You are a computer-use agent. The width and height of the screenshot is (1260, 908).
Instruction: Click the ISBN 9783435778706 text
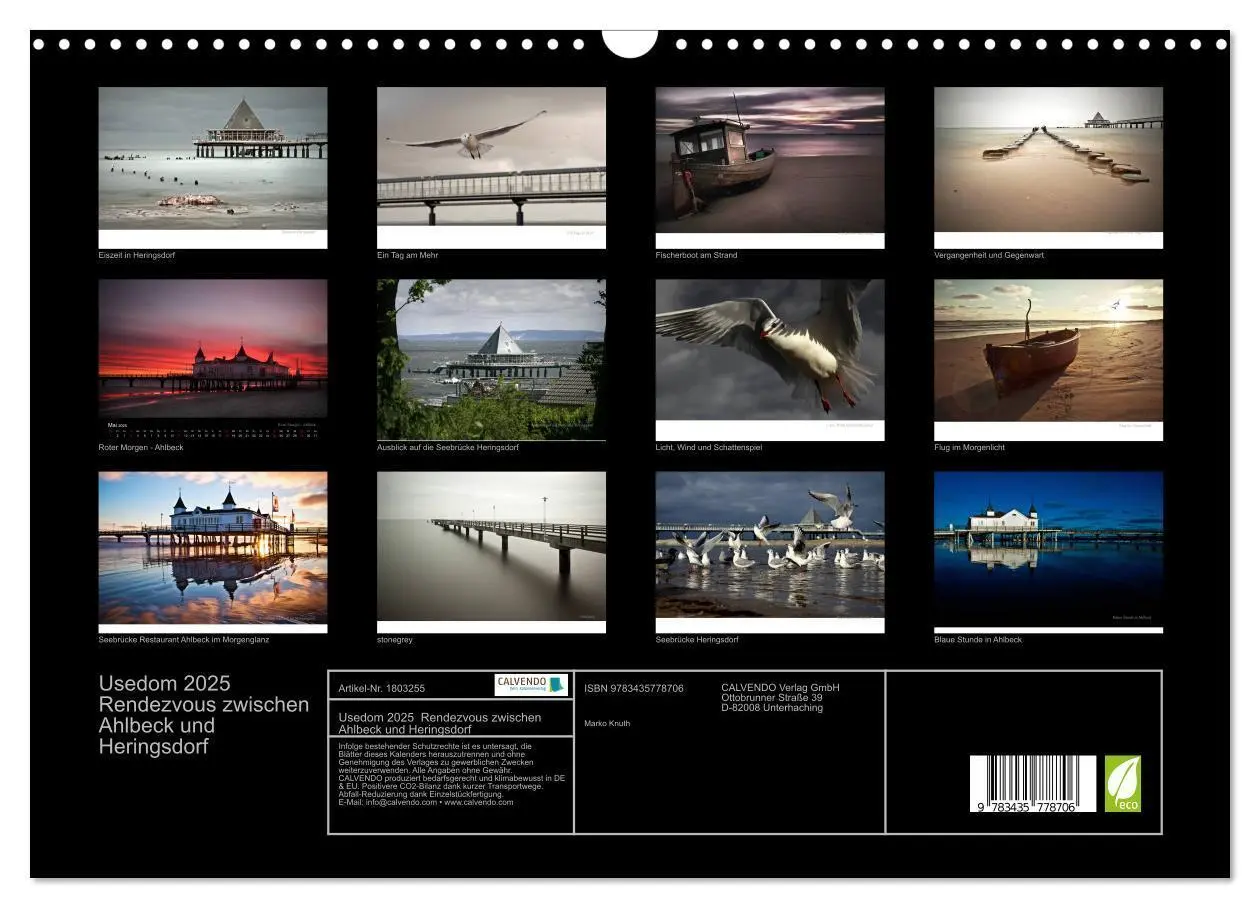tap(634, 688)
